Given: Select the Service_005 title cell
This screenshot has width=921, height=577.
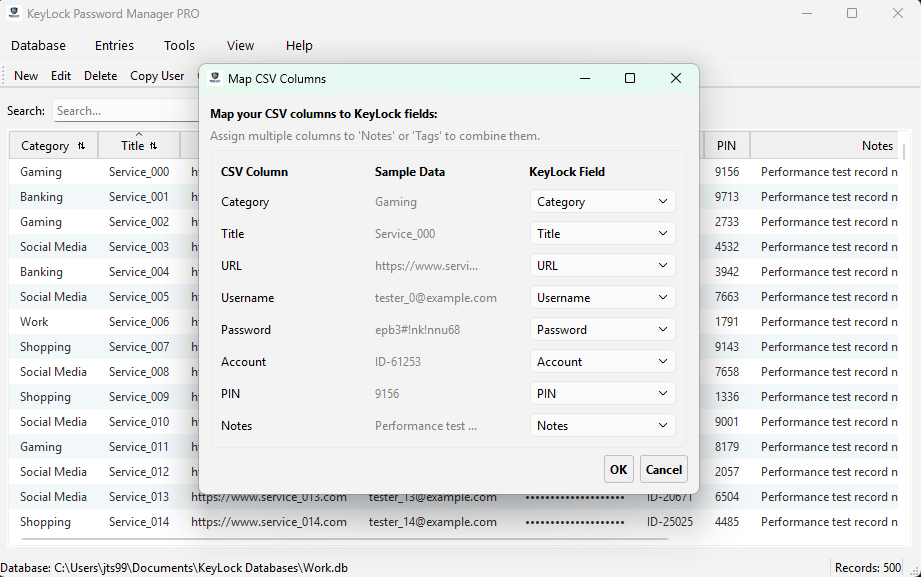Looking at the screenshot, I should pos(139,297).
